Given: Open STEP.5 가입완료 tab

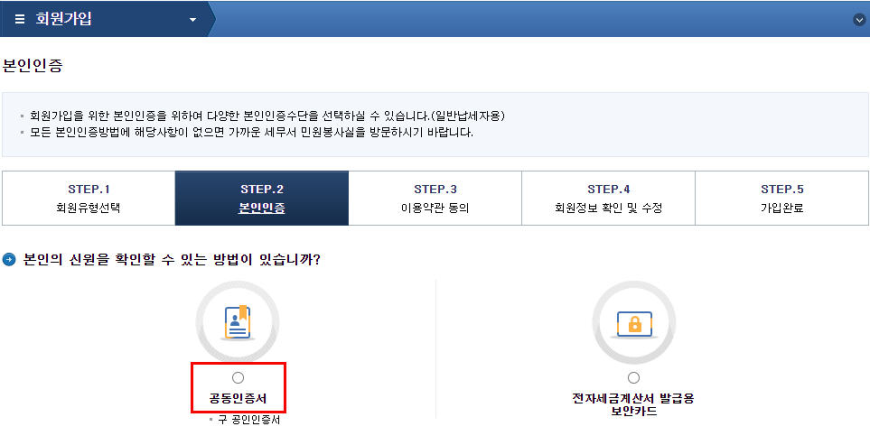Looking at the screenshot, I should tap(782, 198).
